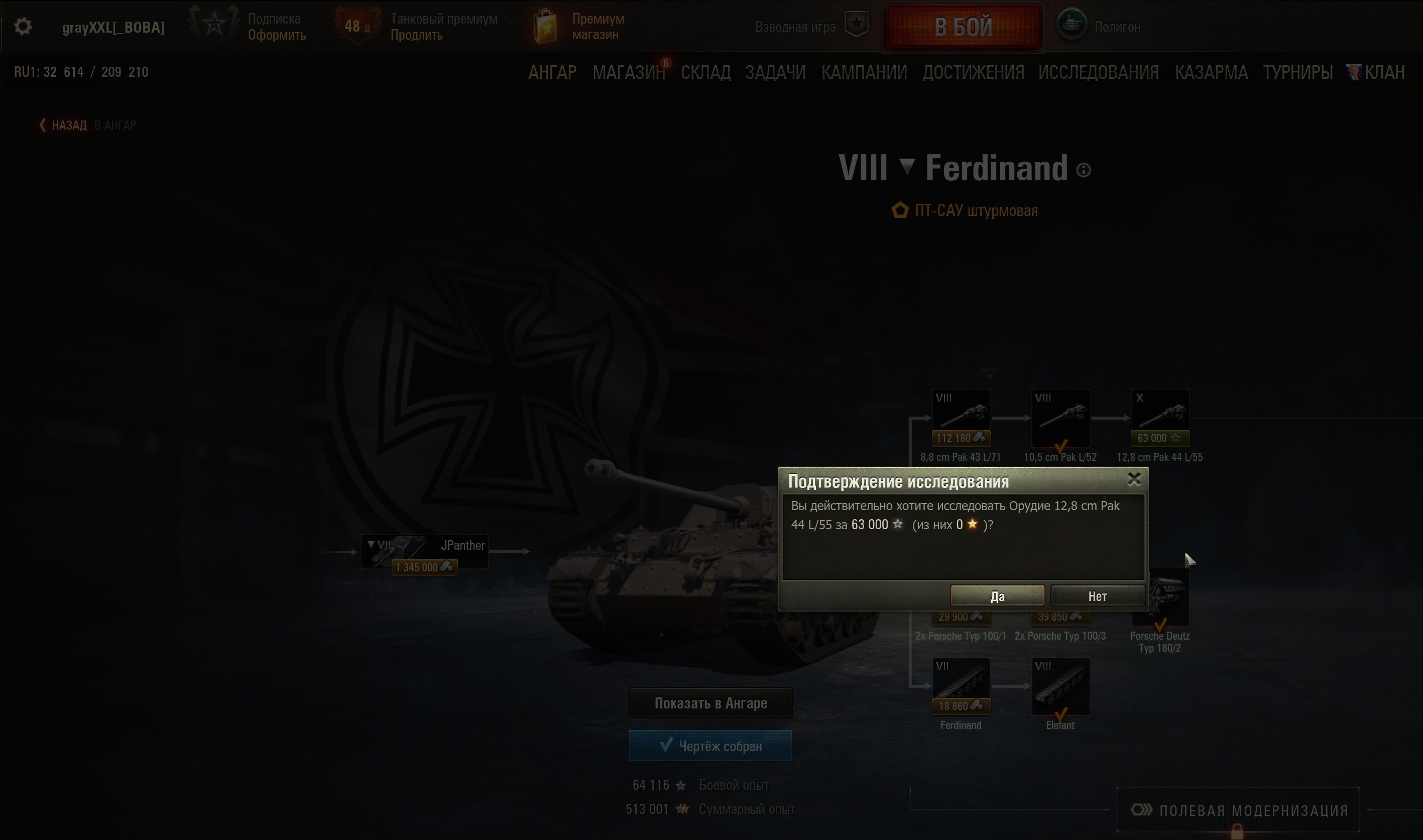1423x840 pixels.
Task: Select the 8,8 cm Pak 43 L/71 gun module
Action: coord(961,418)
